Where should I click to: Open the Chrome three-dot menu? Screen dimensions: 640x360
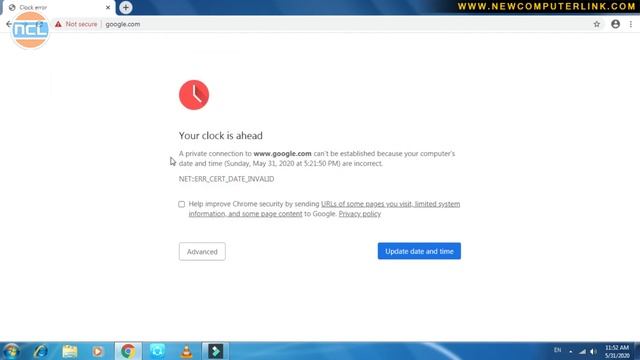click(x=631, y=24)
